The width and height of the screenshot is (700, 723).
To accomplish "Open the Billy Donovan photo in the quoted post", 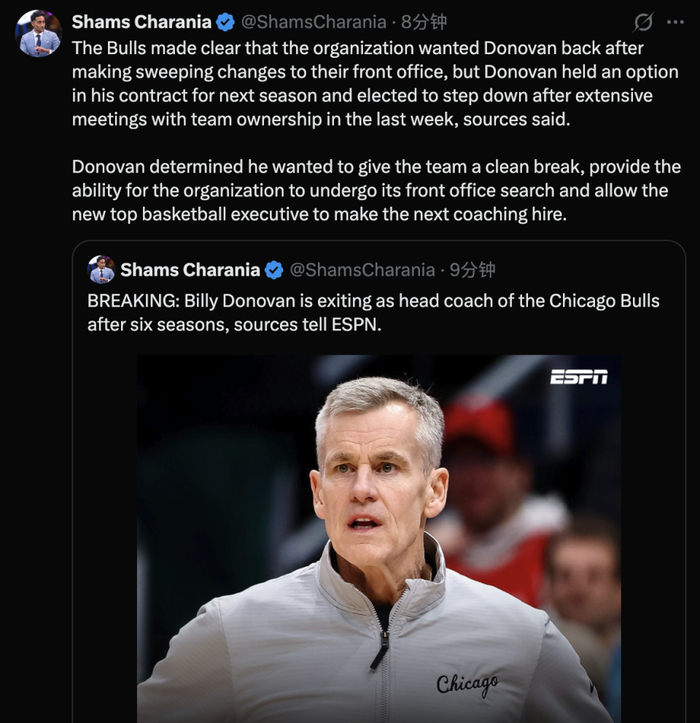I will (x=379, y=539).
